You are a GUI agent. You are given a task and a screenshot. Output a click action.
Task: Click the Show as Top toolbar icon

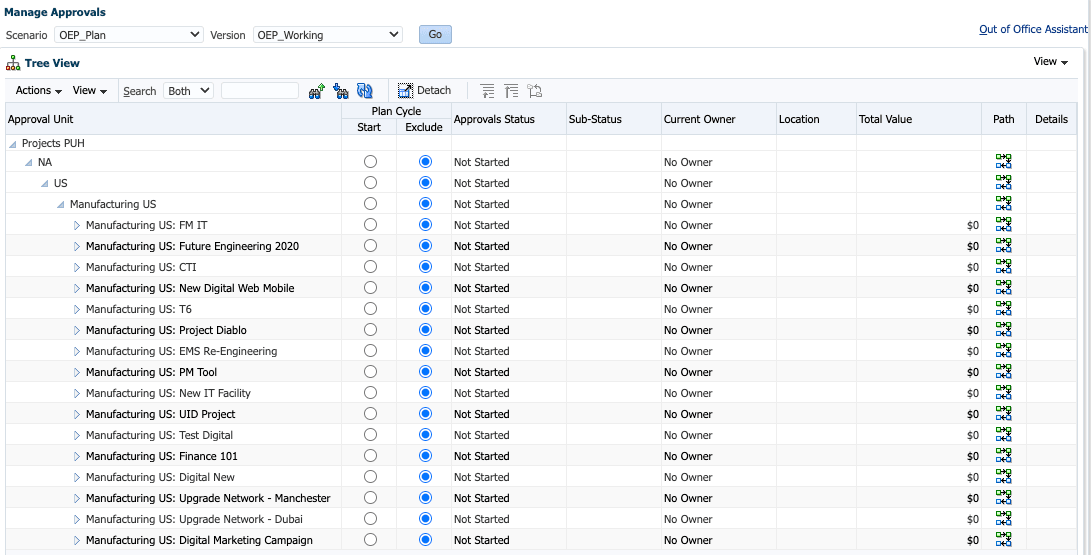534,90
